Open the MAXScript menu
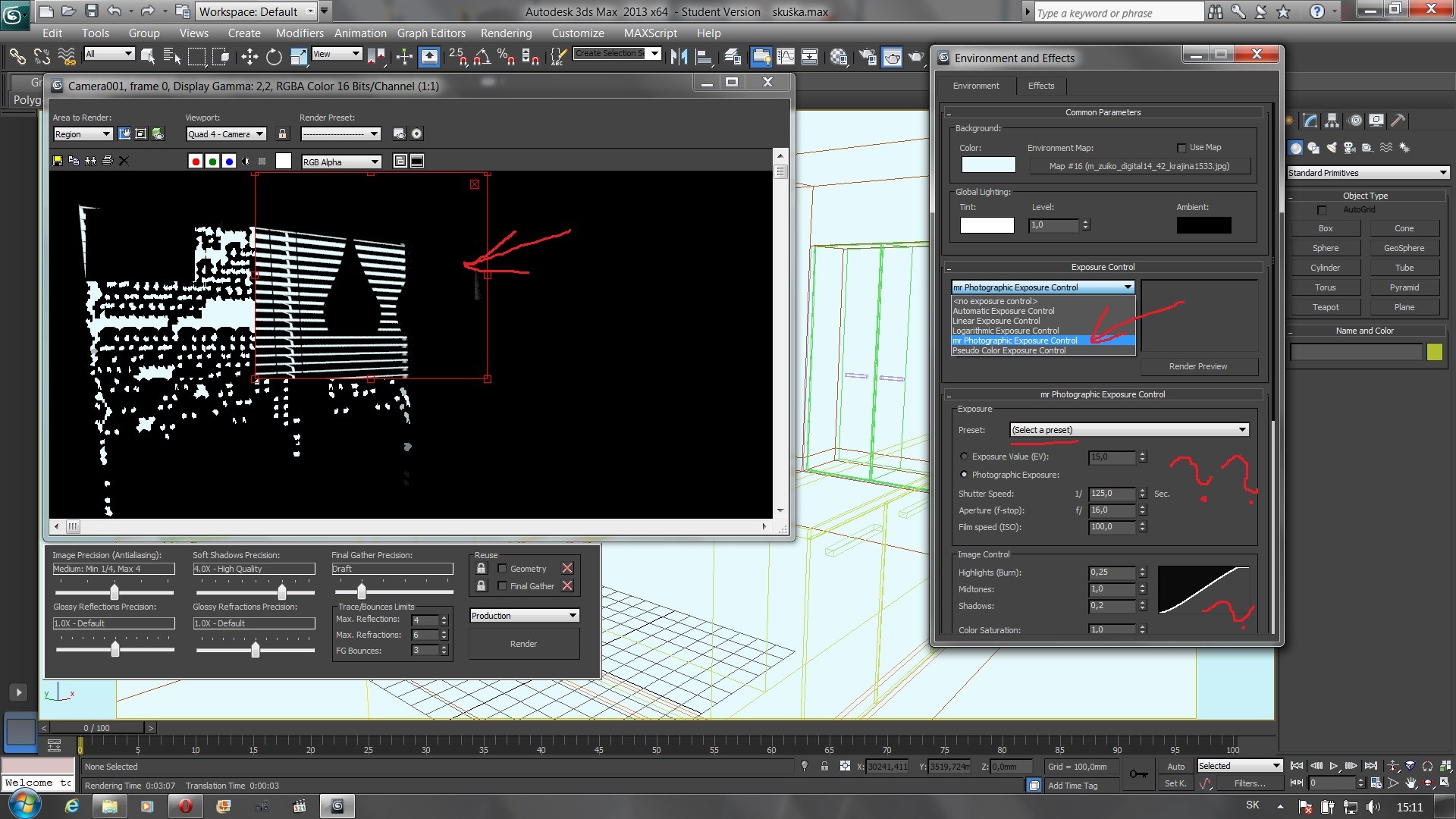1456x819 pixels. coord(650,33)
